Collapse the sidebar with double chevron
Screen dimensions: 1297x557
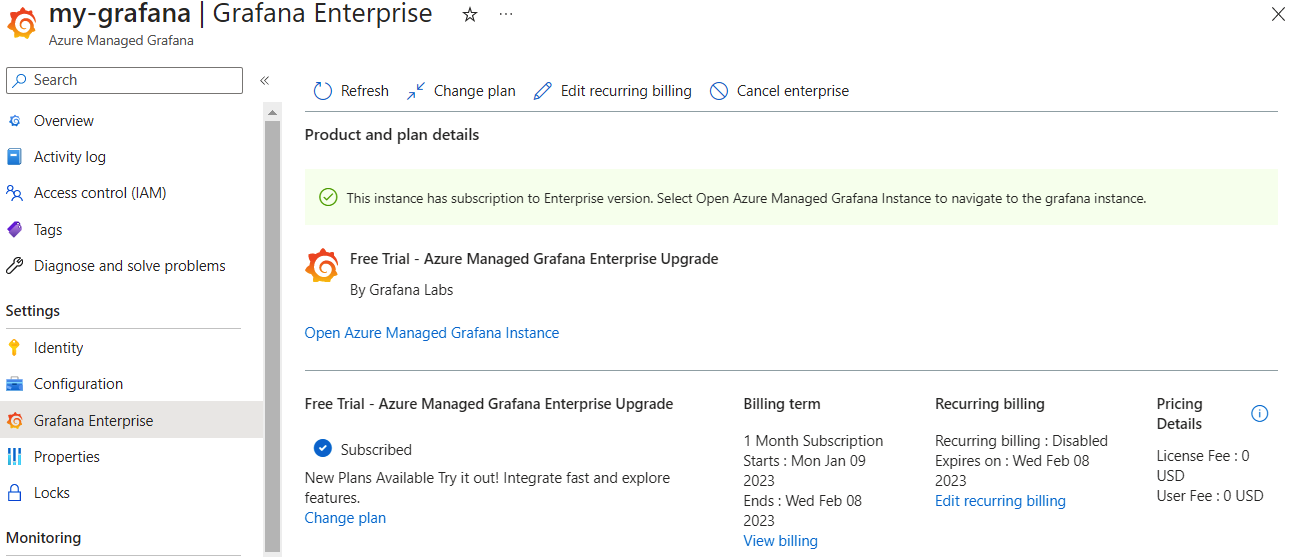click(265, 80)
